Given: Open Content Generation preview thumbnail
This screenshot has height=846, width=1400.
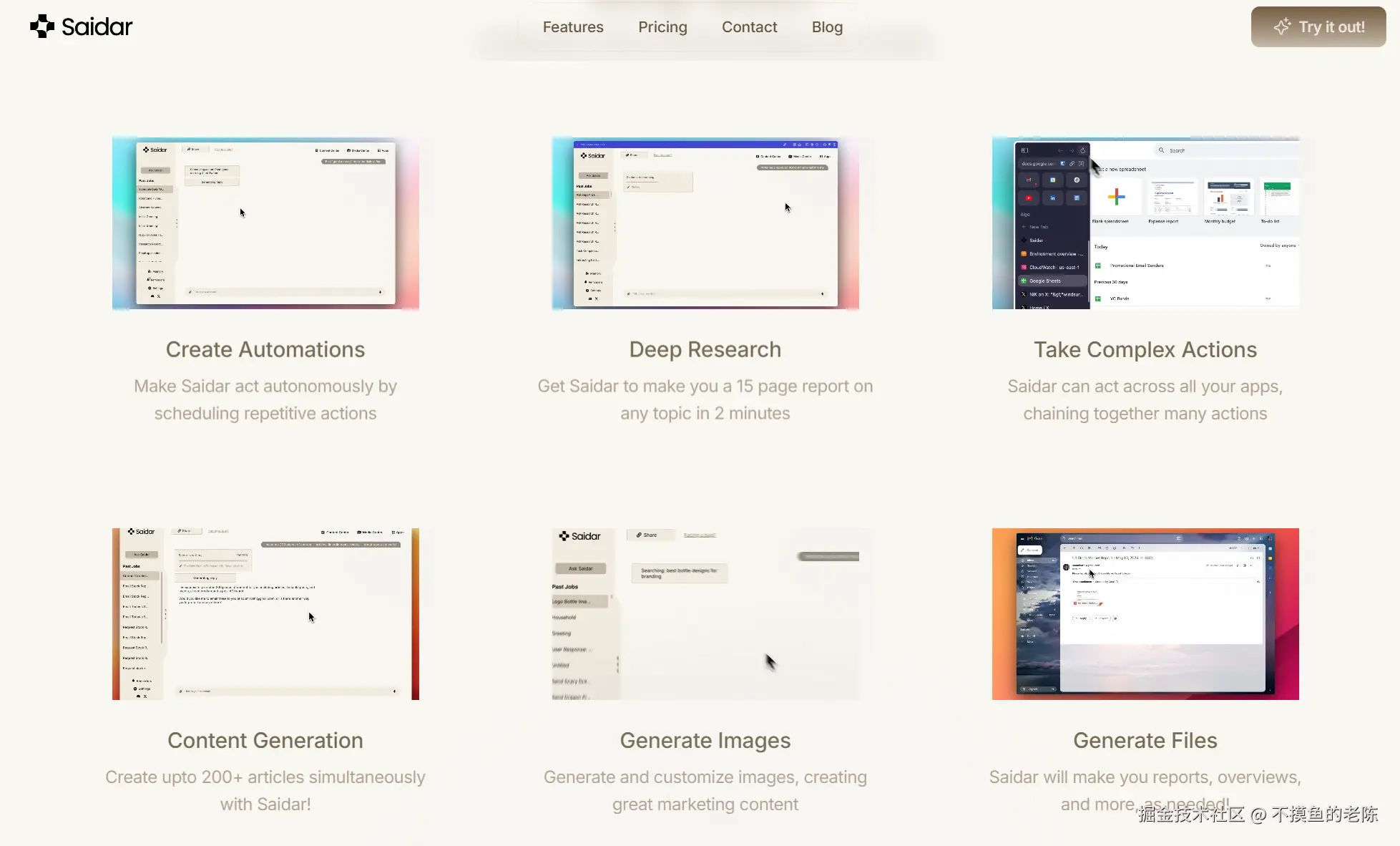Looking at the screenshot, I should [x=265, y=613].
